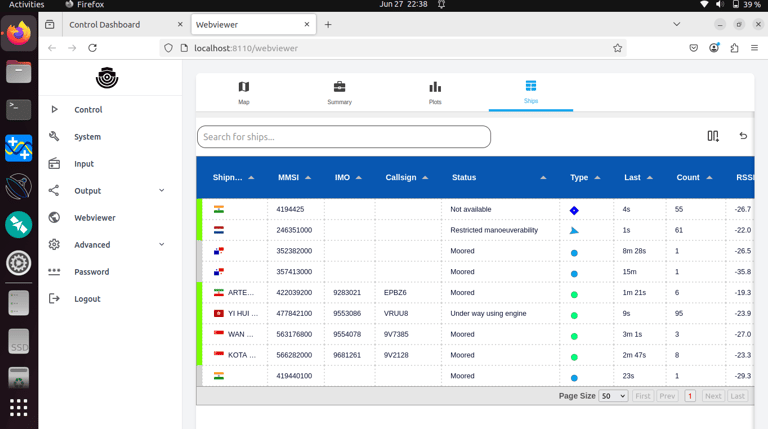768x429 pixels.
Task: Expand the Advanced submenu chevron
Action: tap(162, 244)
